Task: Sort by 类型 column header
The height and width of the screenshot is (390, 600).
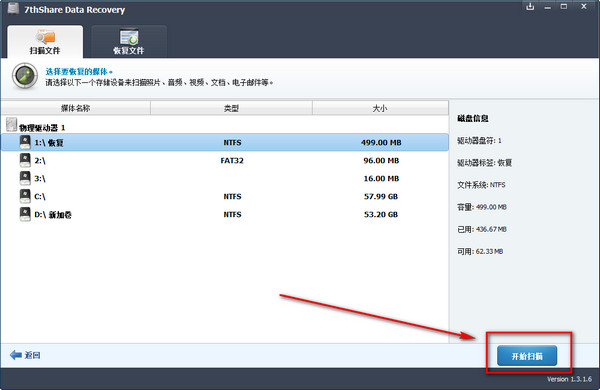Action: click(231, 108)
